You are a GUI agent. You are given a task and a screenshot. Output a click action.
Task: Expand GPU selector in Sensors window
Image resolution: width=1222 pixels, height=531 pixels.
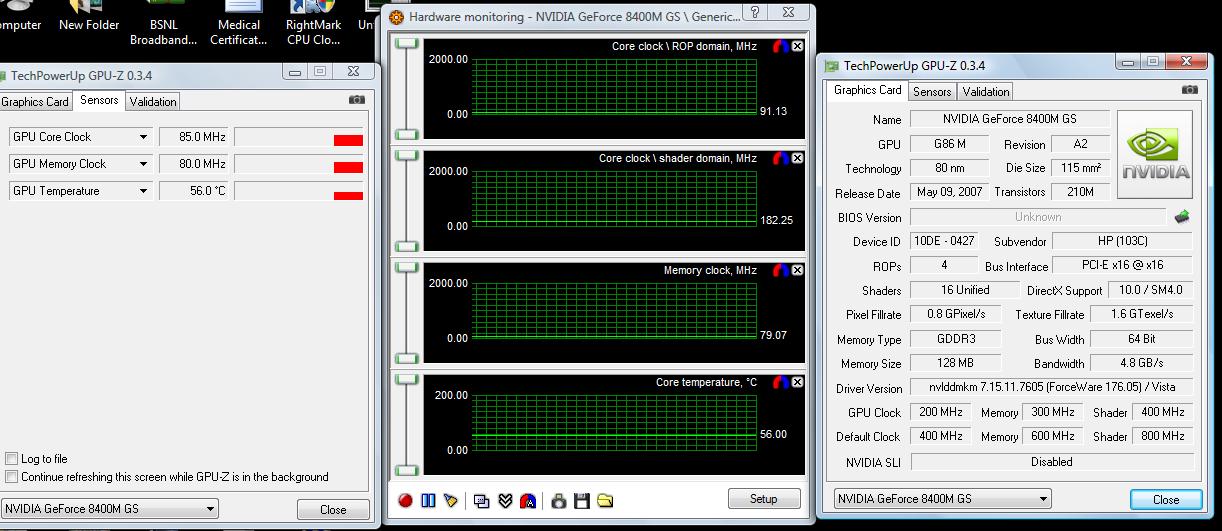[210, 509]
